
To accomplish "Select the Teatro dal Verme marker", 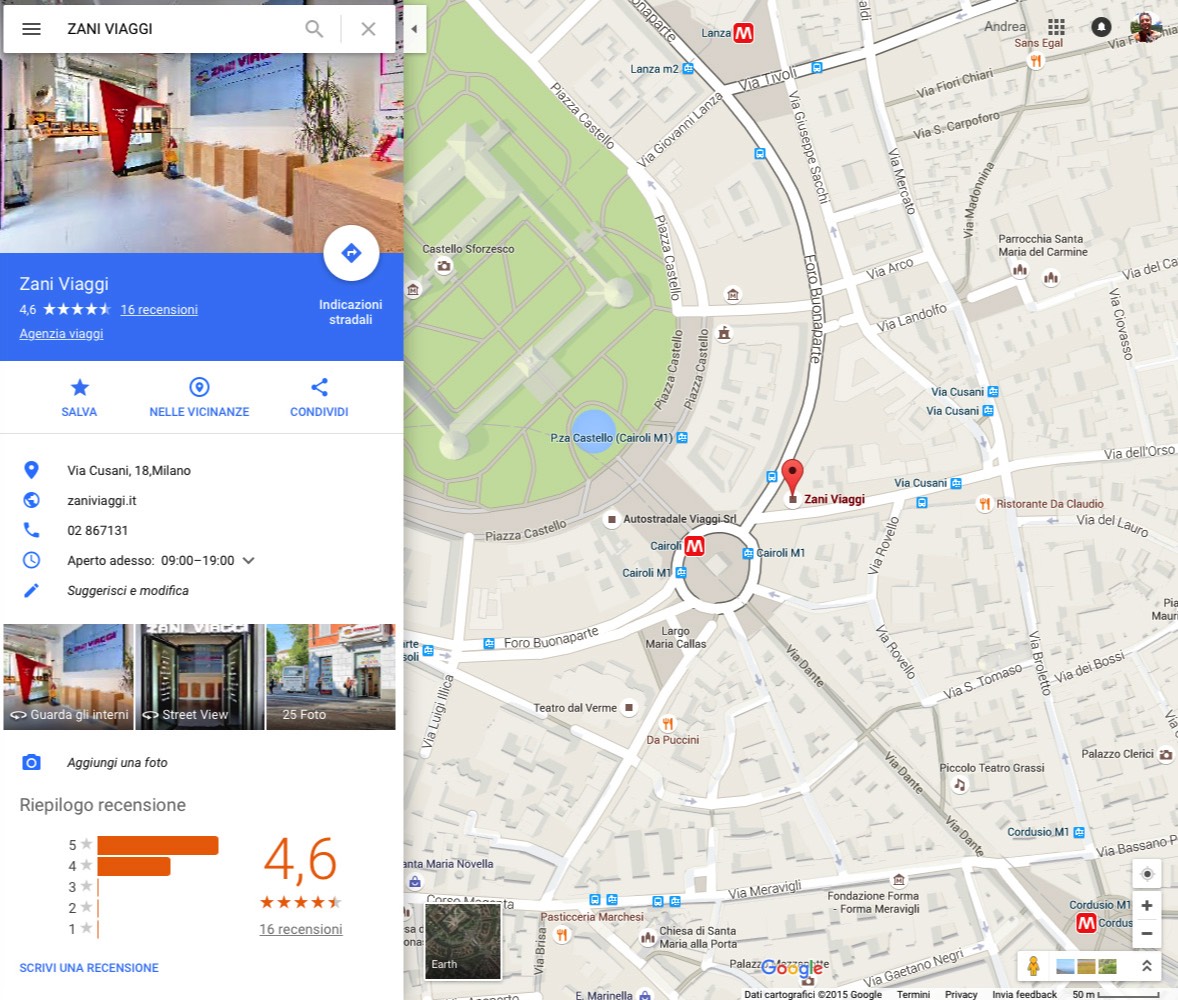I will click(630, 708).
